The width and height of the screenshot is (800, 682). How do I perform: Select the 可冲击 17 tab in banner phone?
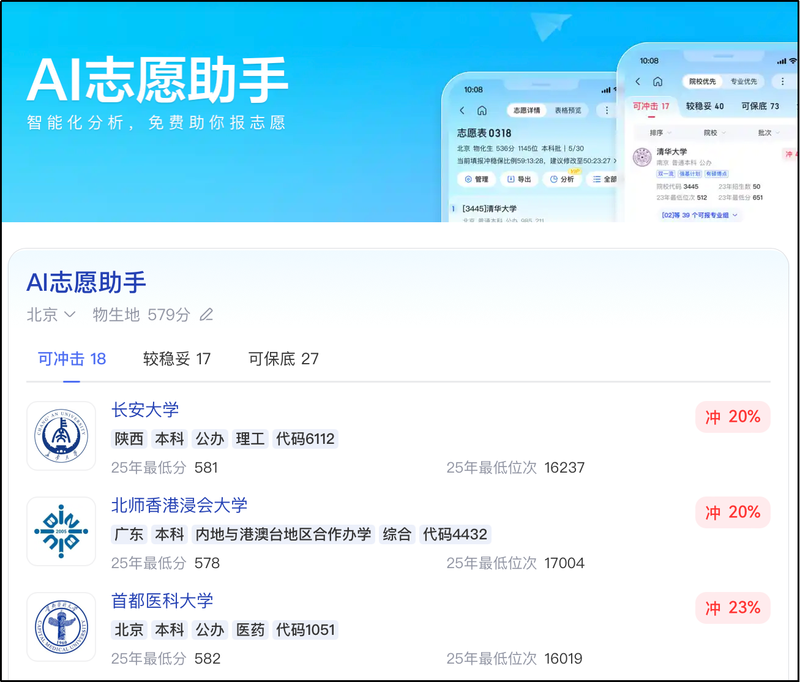(x=651, y=106)
